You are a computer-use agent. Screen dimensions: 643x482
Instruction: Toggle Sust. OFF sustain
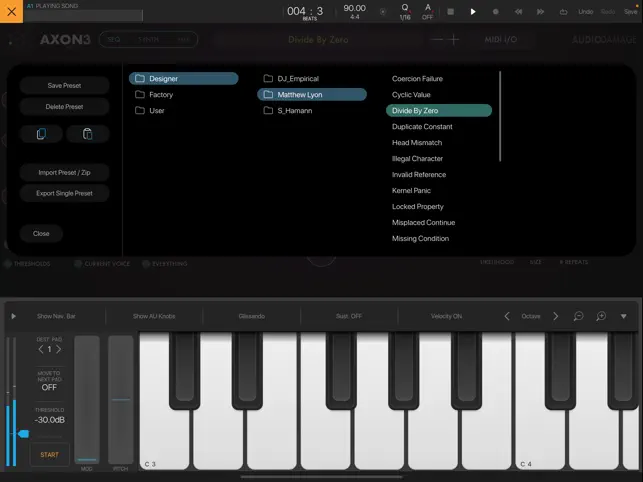[x=349, y=316]
